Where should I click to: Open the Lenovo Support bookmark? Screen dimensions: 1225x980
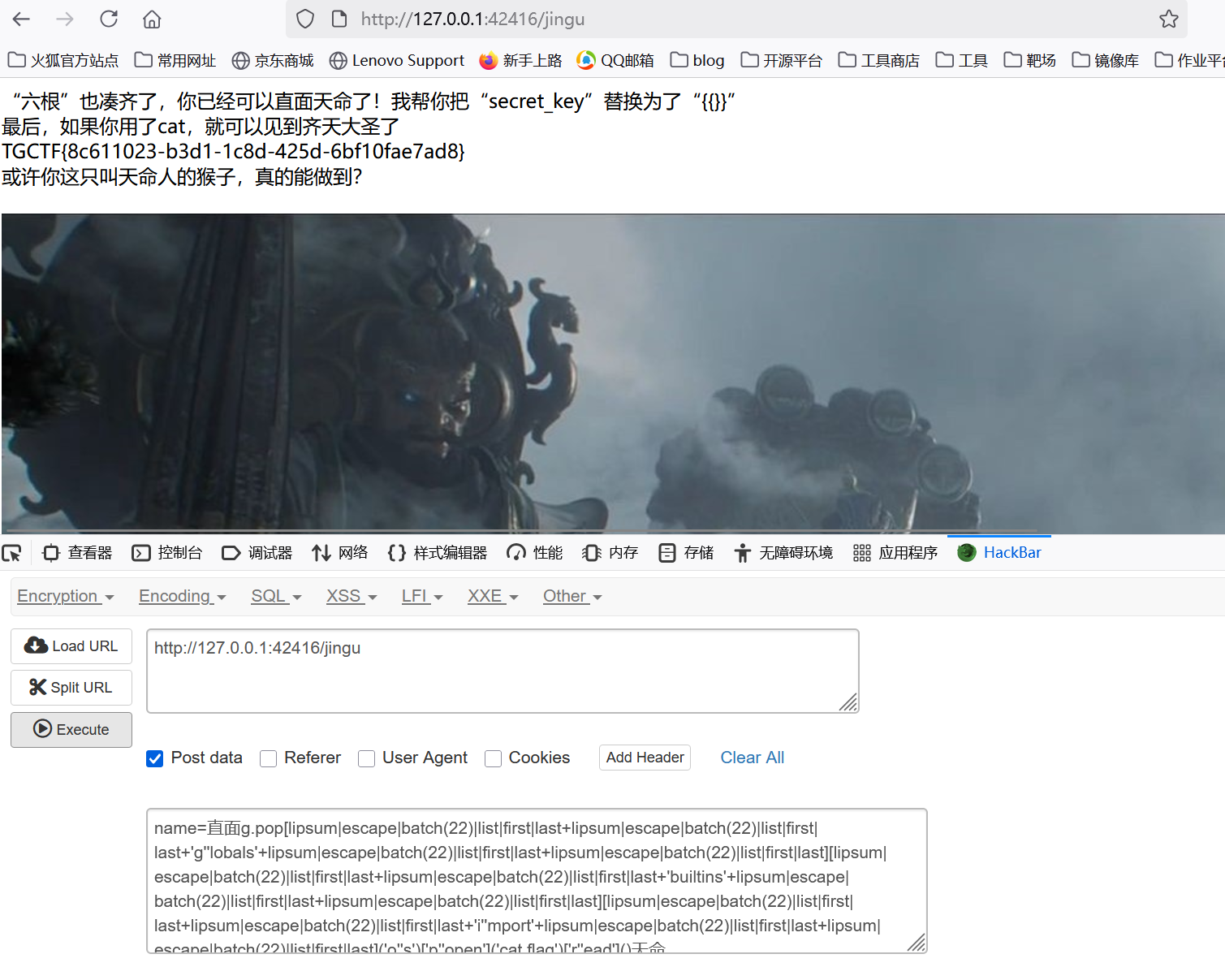click(x=397, y=60)
